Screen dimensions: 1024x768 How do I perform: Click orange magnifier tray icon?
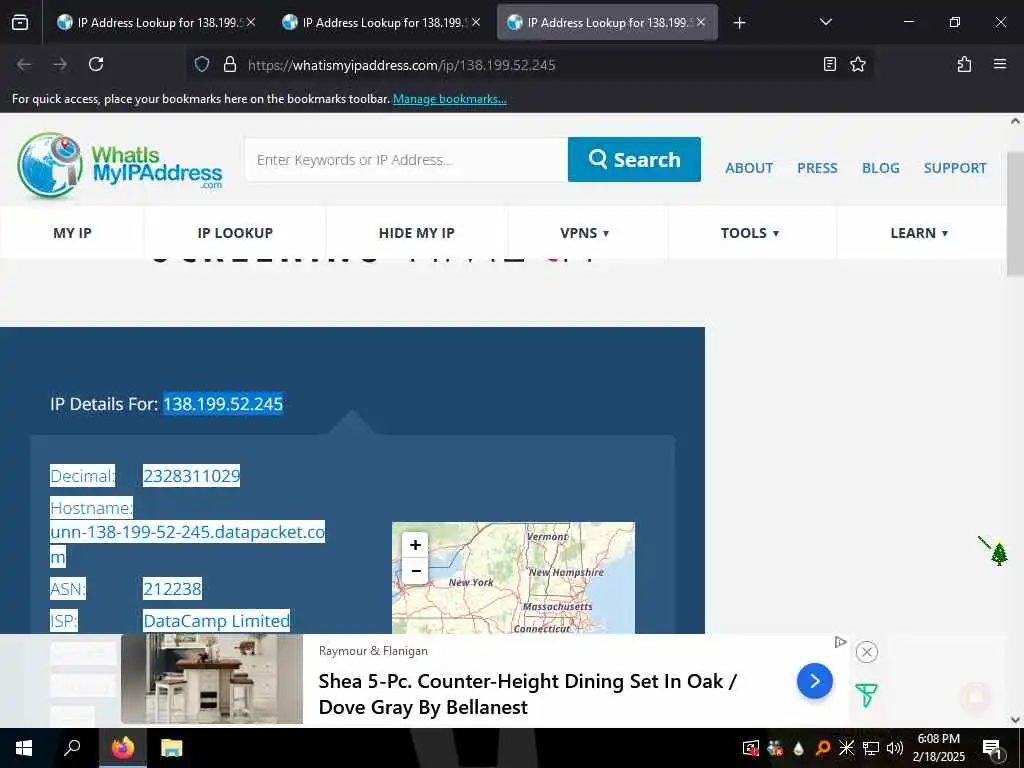click(823, 748)
